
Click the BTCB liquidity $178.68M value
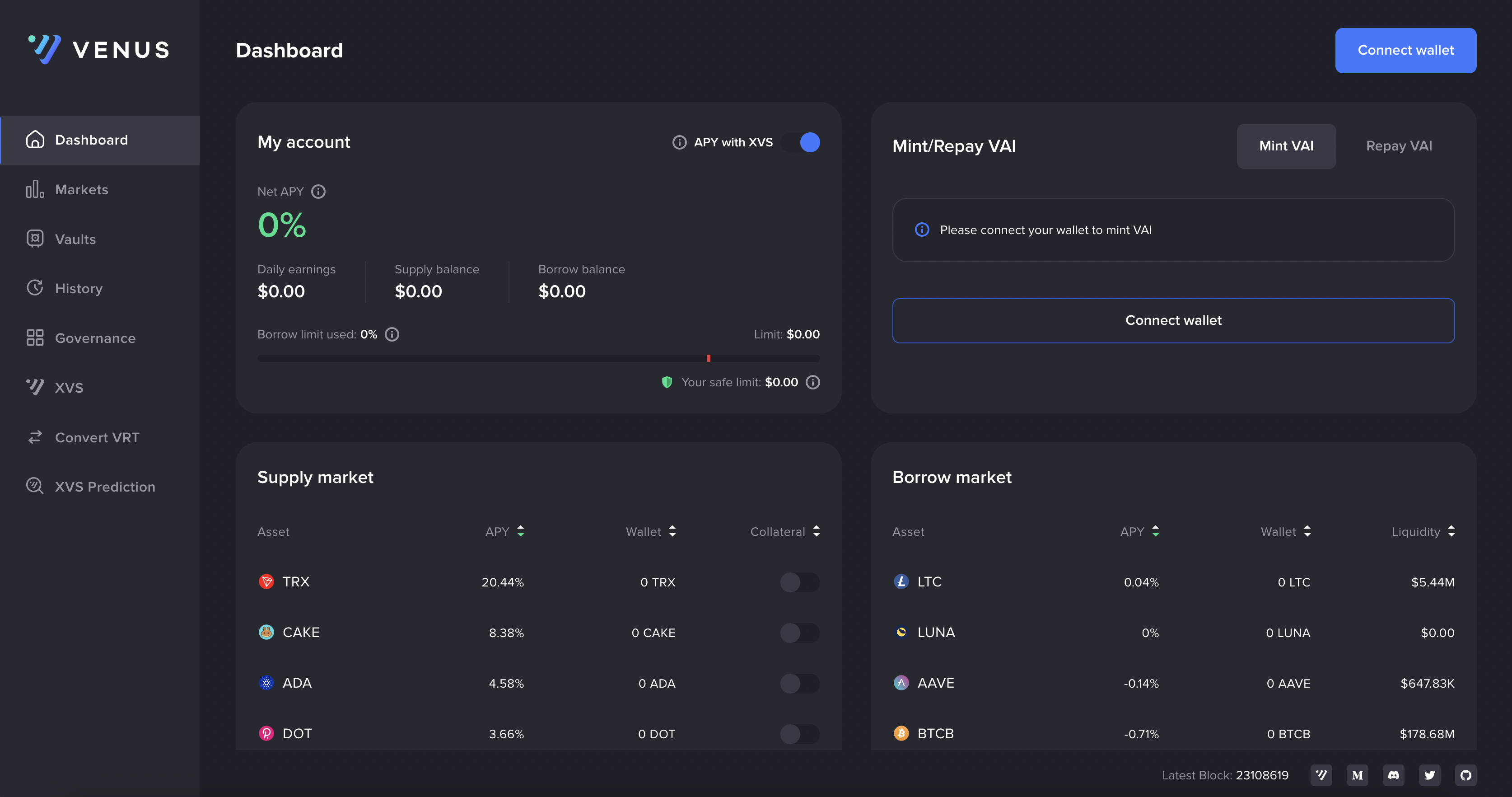(1427, 734)
